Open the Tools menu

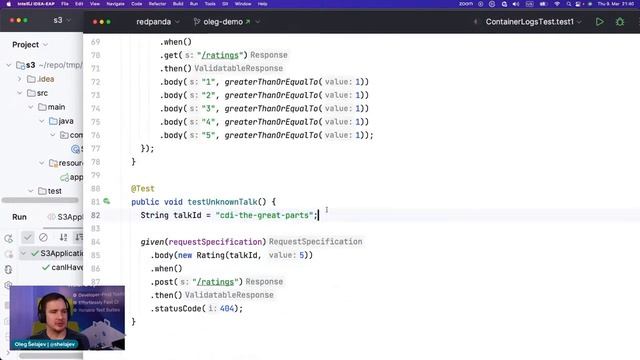[x=210, y=4]
